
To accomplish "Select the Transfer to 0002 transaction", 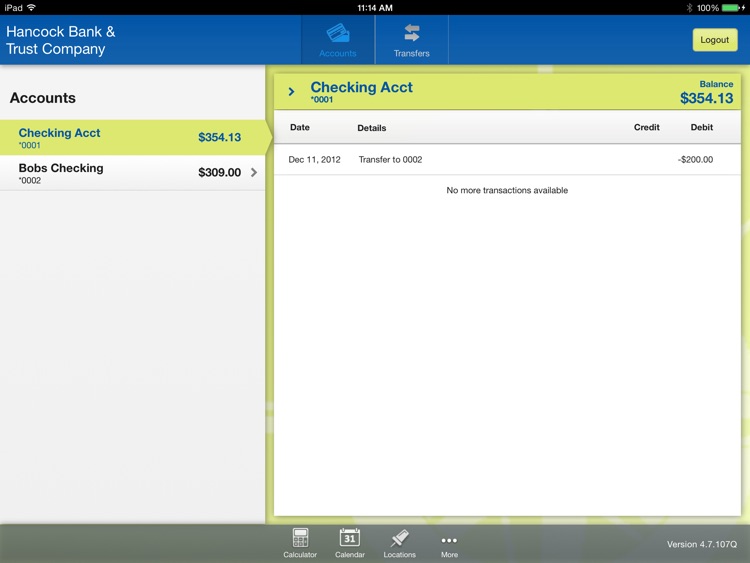I will pyautogui.click(x=507, y=159).
